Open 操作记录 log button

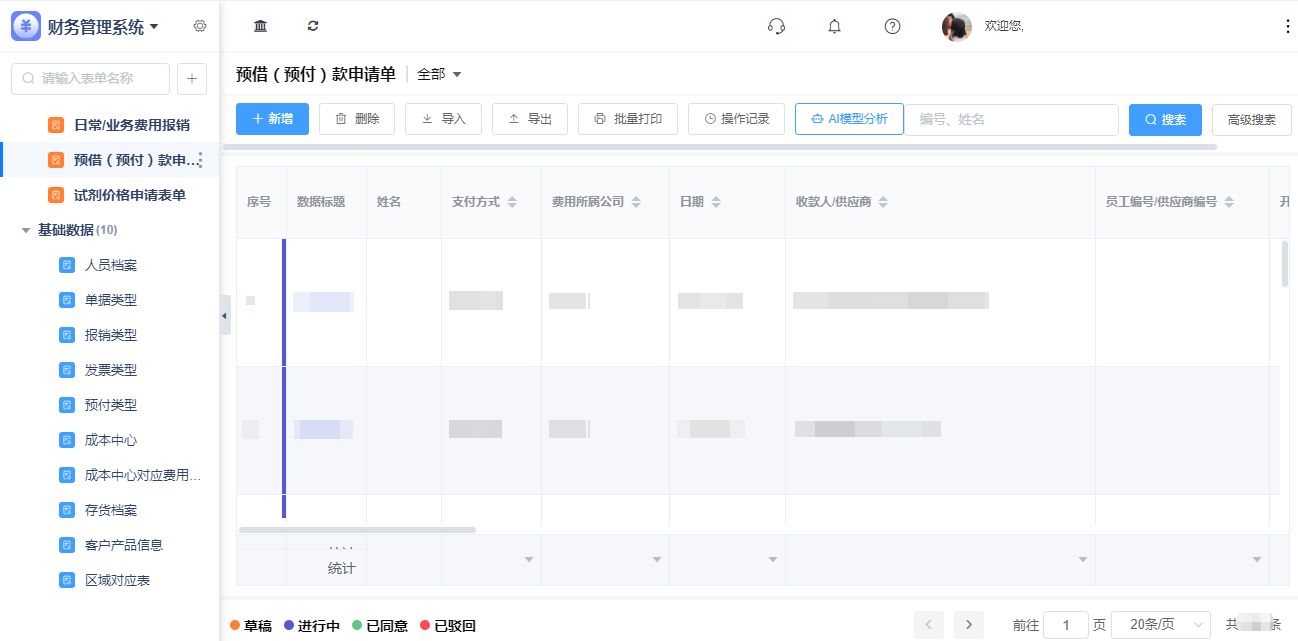(737, 119)
